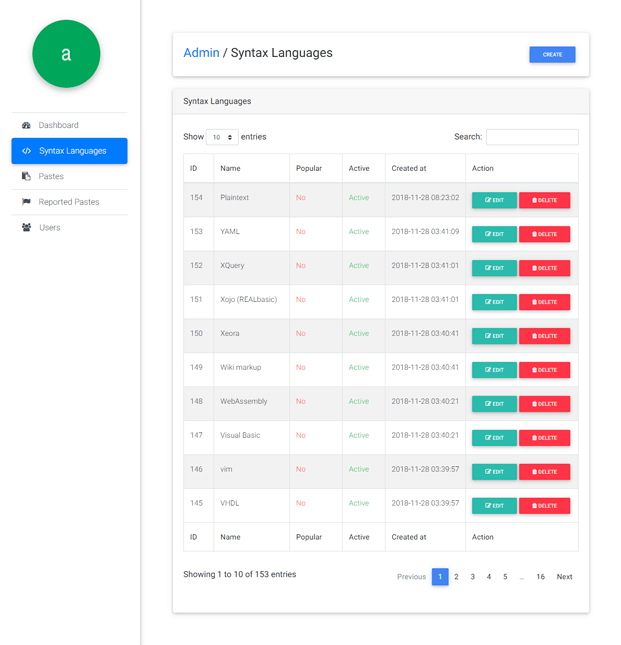This screenshot has width=621, height=645.
Task: Delete the YAML language entry
Action: click(x=544, y=234)
